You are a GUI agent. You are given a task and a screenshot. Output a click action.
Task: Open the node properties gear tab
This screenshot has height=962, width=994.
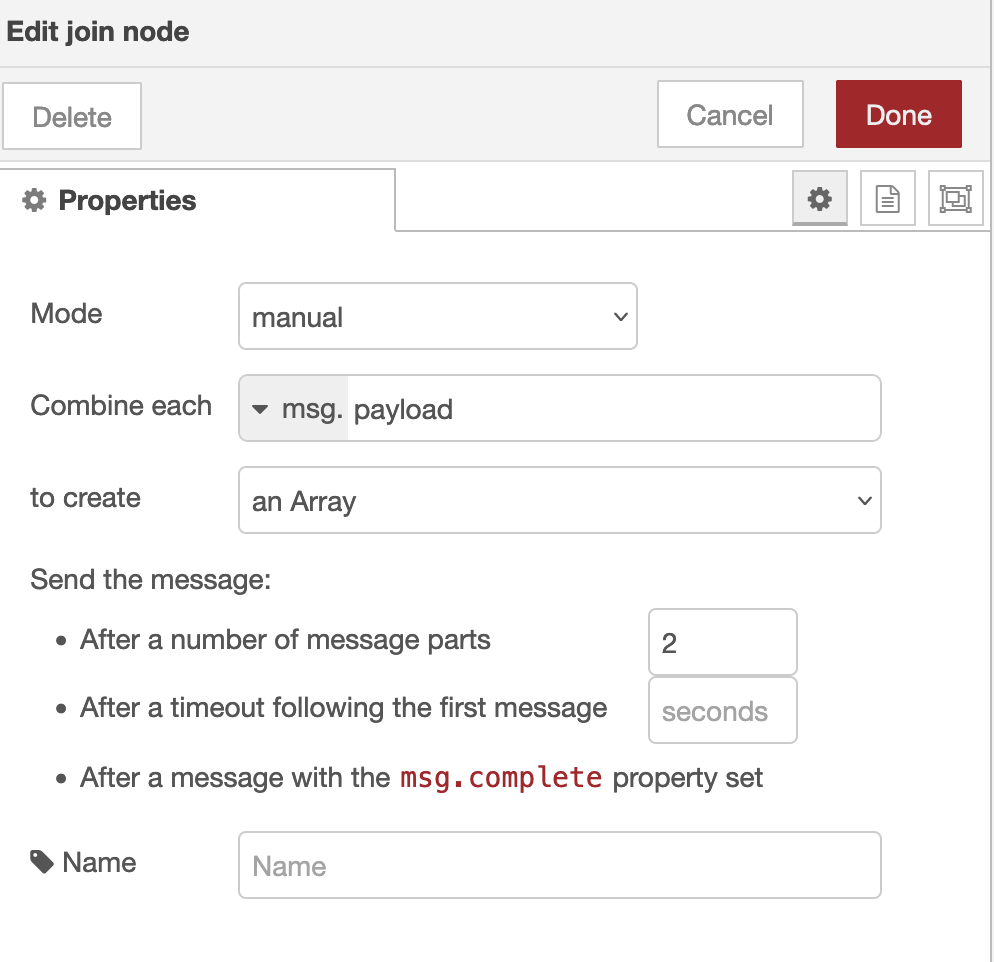point(819,199)
